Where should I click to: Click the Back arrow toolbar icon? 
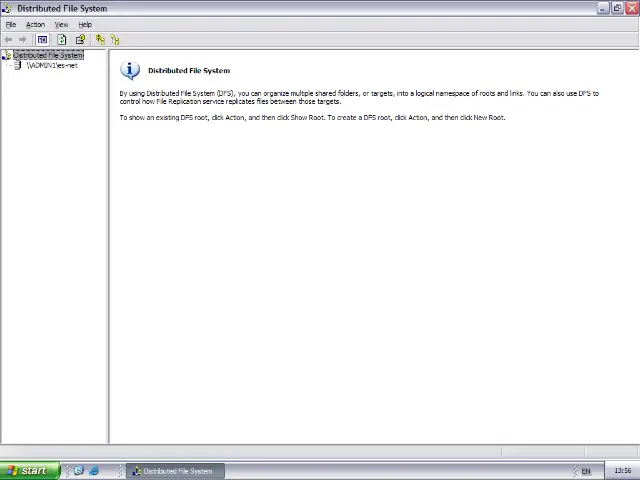(x=8, y=40)
